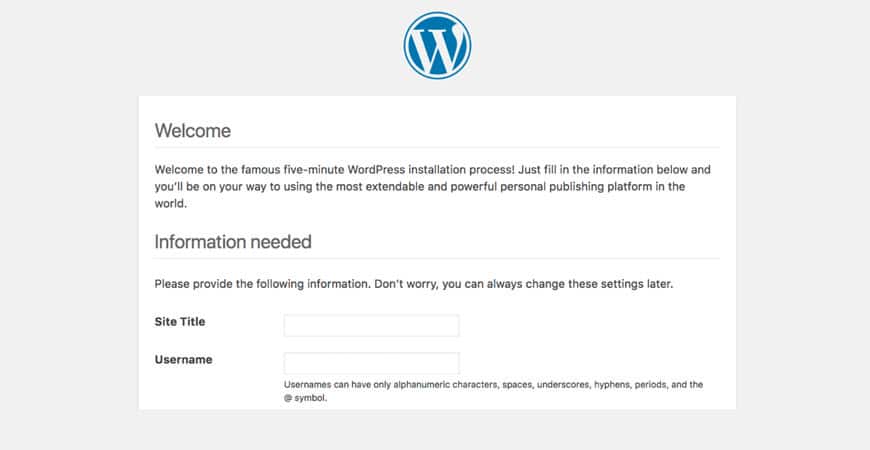Click the Information needed heading

[233, 242]
